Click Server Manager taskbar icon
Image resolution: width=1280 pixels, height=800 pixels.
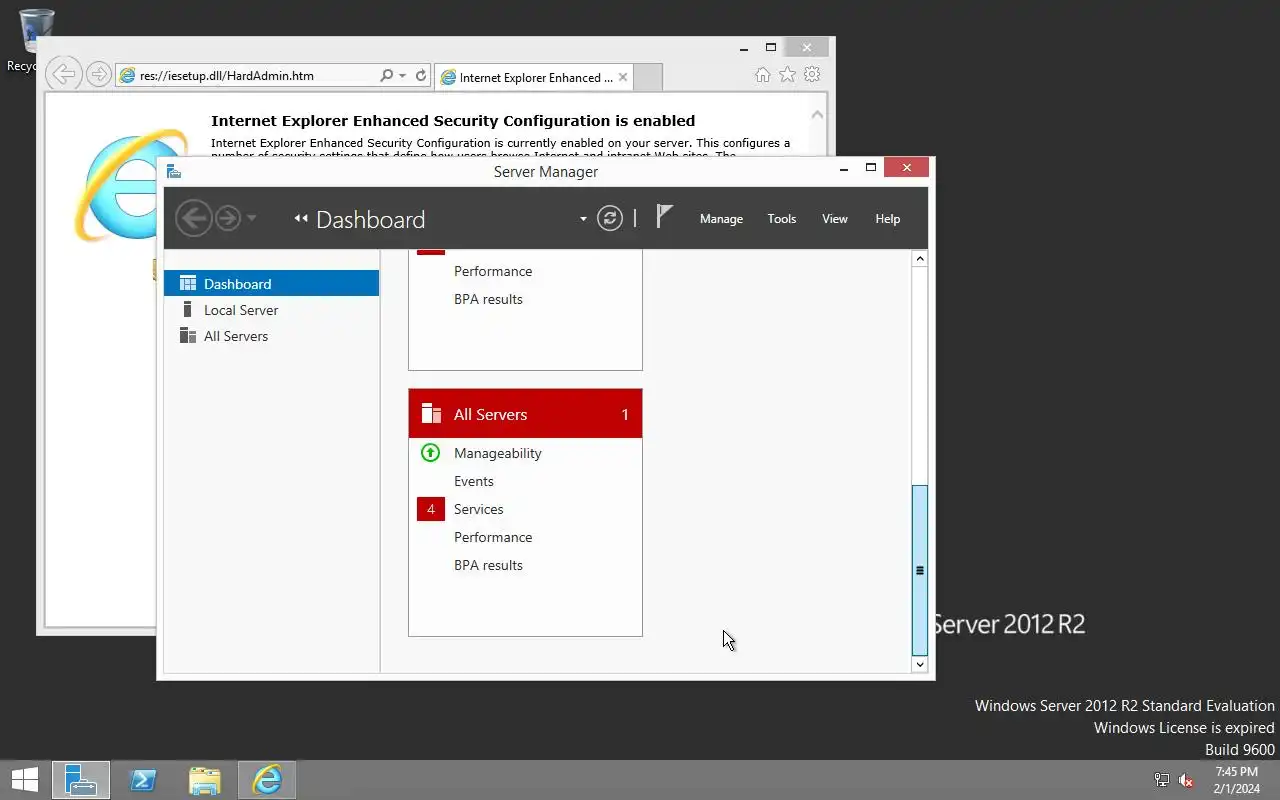pyautogui.click(x=80, y=780)
